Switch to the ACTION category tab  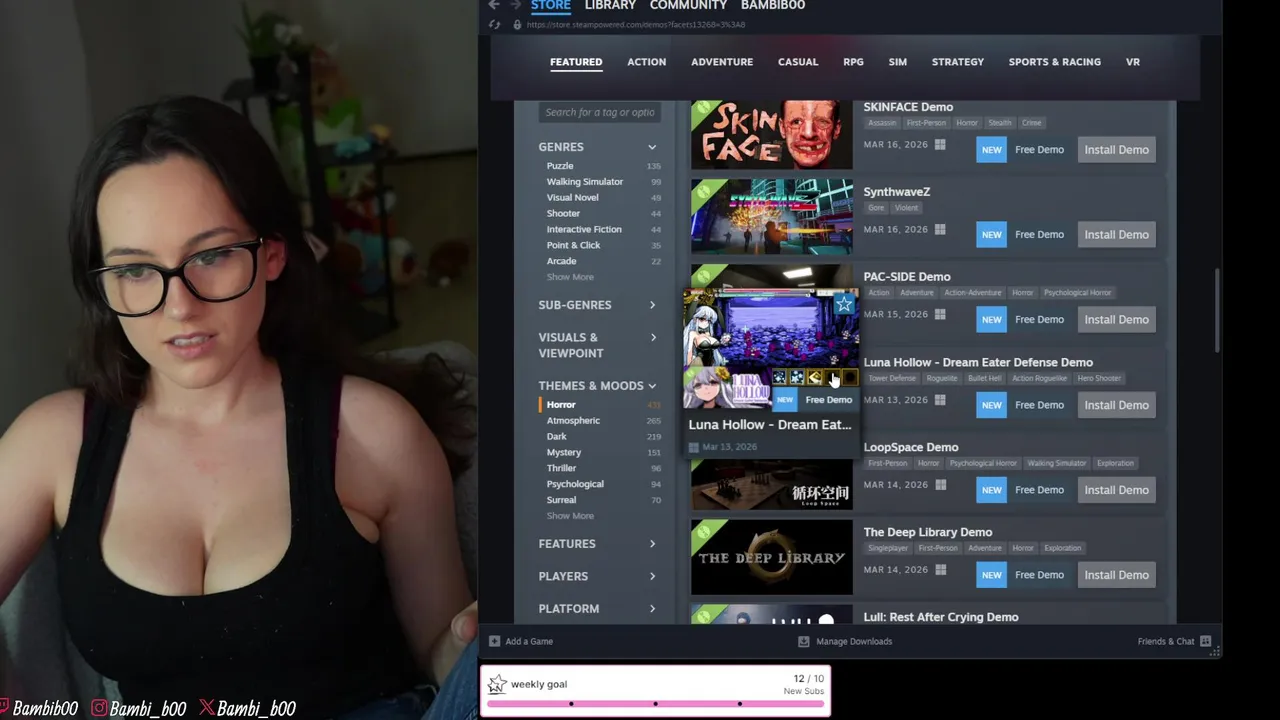point(646,62)
